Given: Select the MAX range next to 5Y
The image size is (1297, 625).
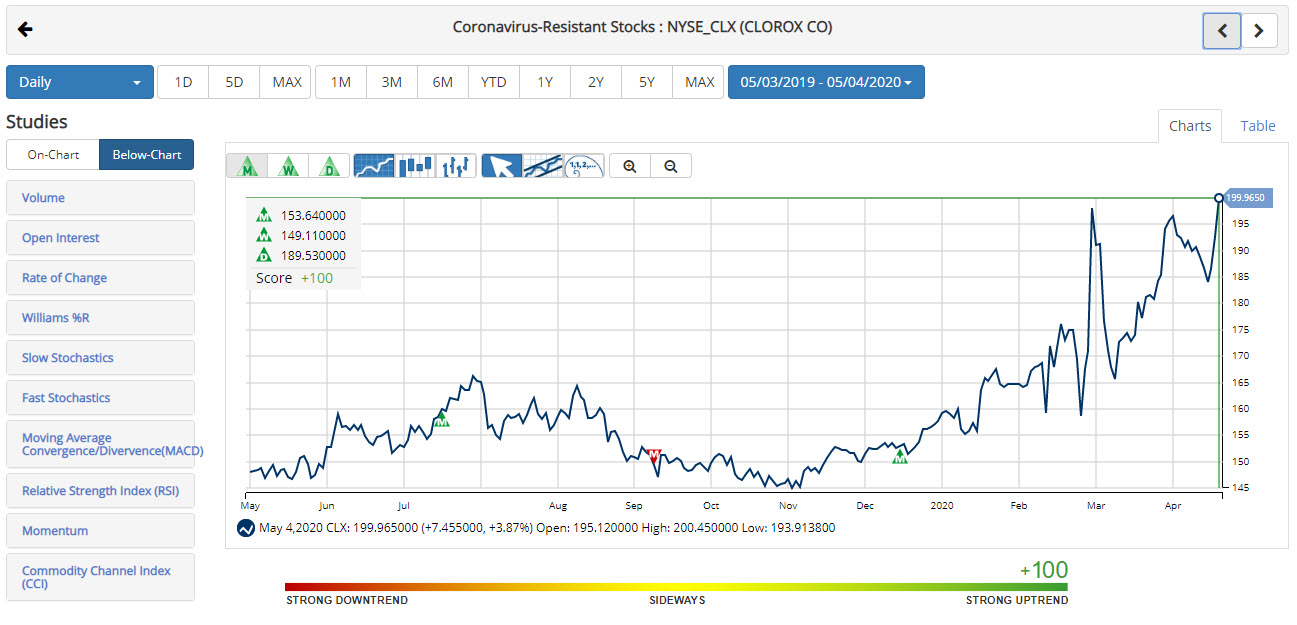Looking at the screenshot, I should [x=699, y=82].
